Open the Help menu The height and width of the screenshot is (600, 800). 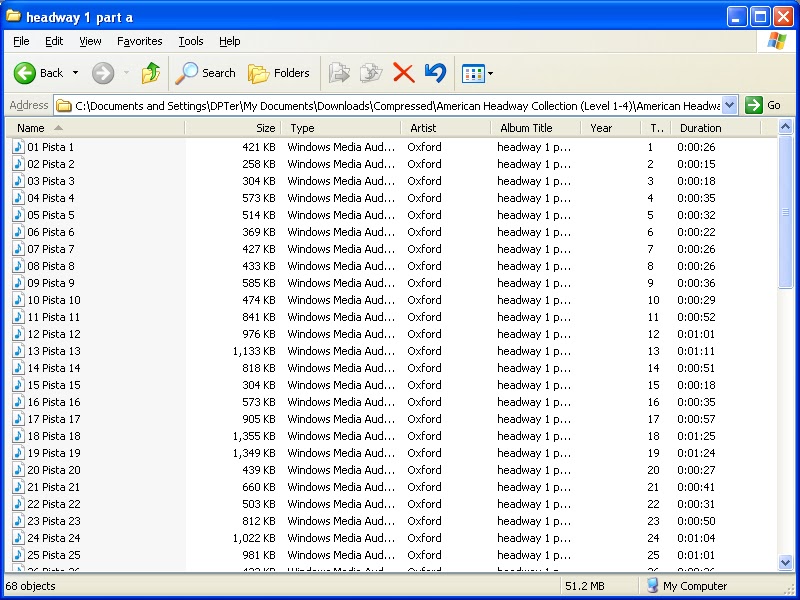(230, 41)
